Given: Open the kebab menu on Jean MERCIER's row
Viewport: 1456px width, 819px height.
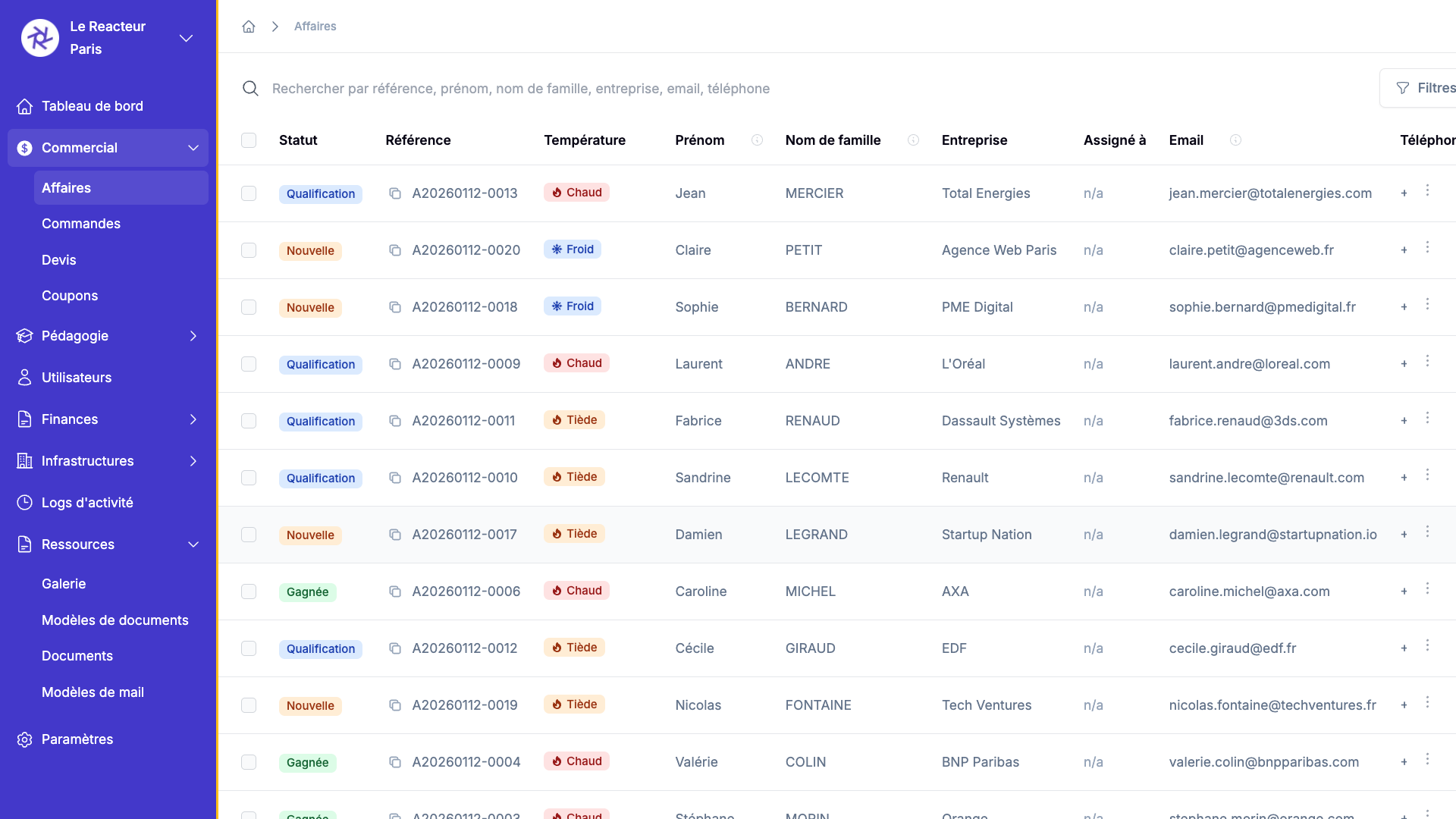Looking at the screenshot, I should point(1429,190).
